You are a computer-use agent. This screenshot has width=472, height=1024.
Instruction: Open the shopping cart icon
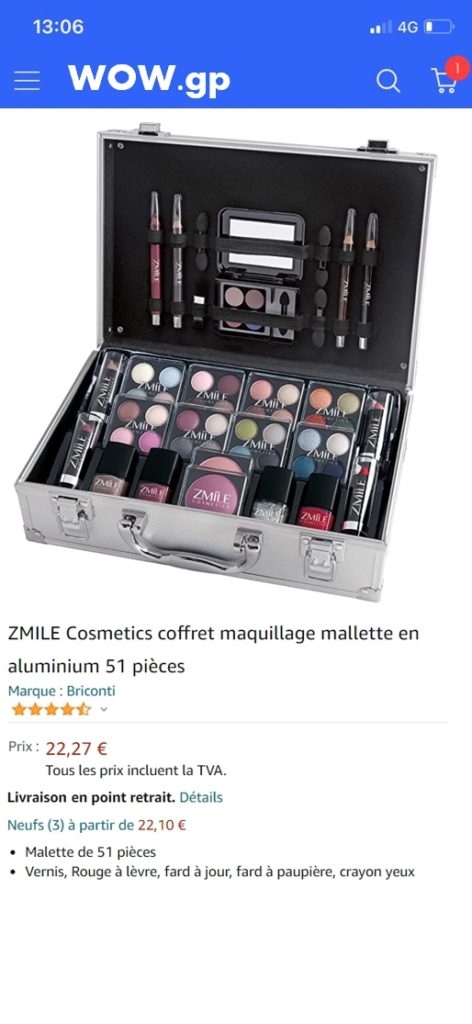(x=444, y=82)
